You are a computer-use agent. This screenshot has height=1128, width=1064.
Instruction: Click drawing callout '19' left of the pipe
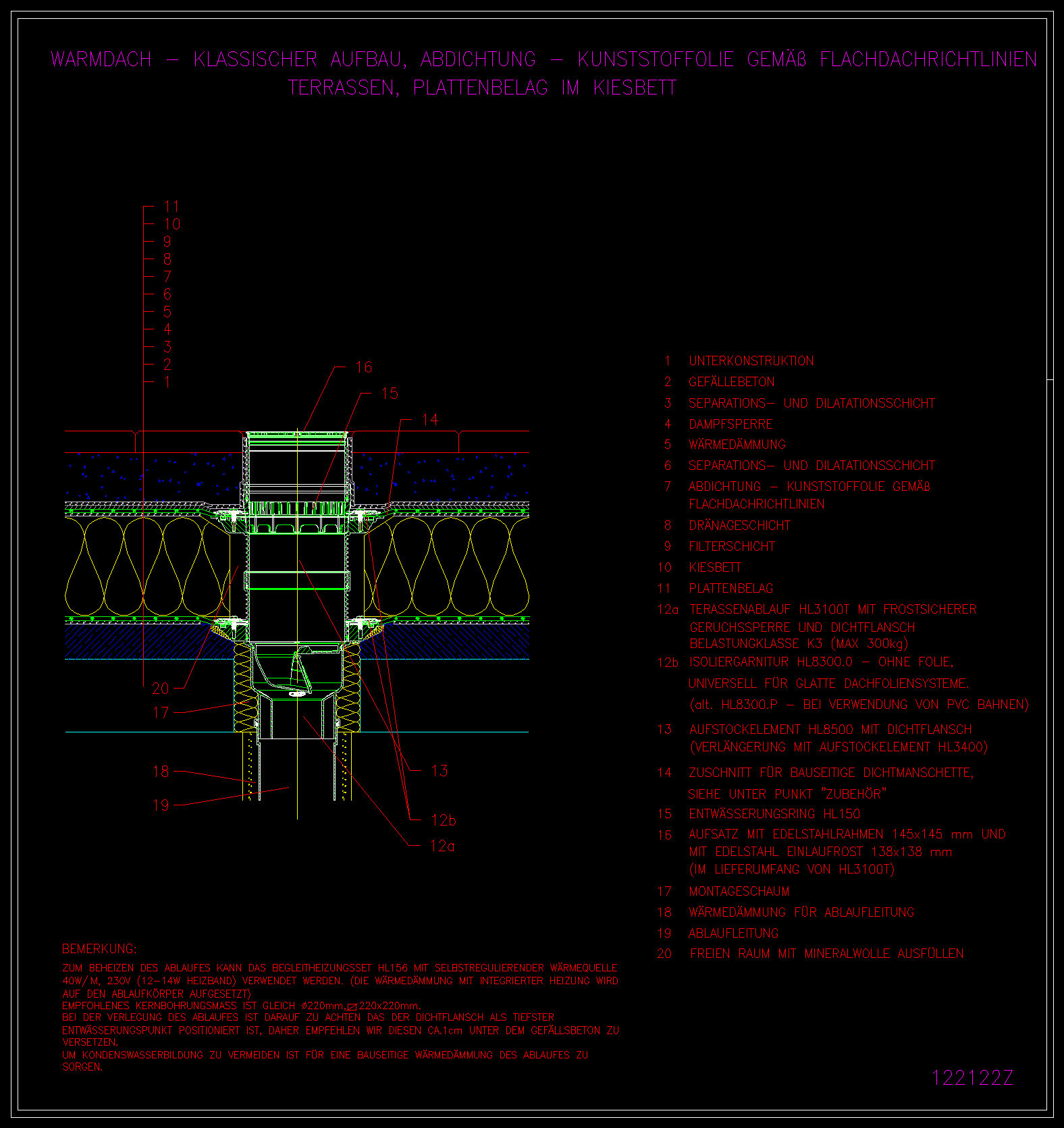pyautogui.click(x=161, y=805)
